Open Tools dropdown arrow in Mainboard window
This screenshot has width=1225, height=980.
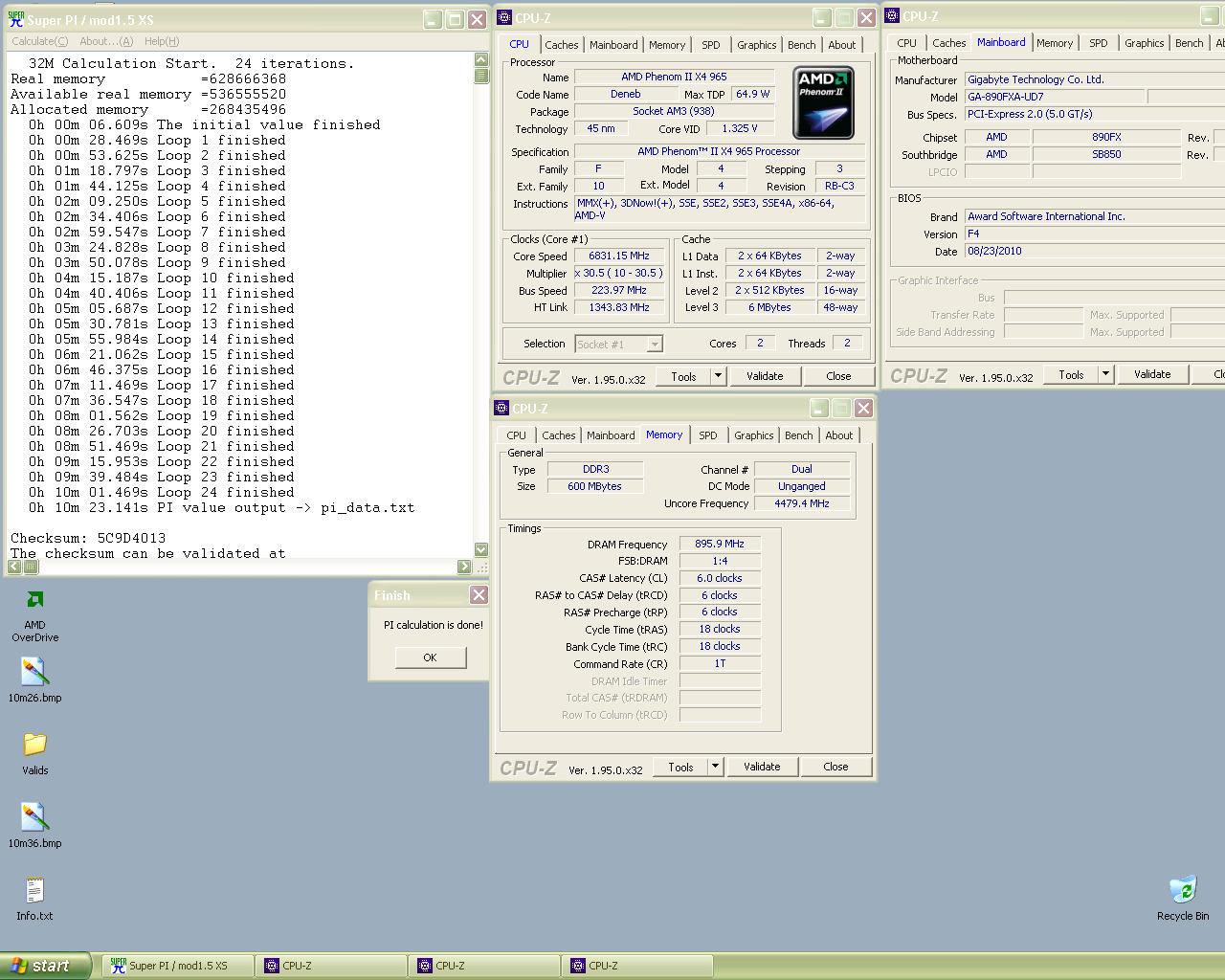1105,374
